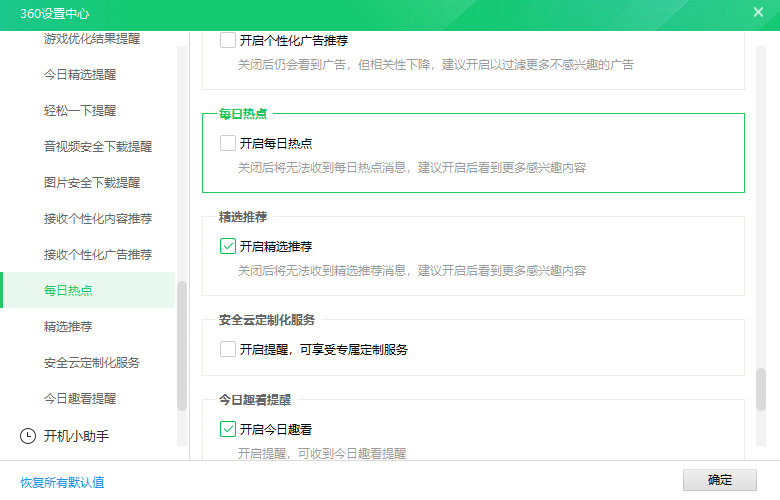Image resolution: width=780 pixels, height=500 pixels.
Task: Choose 图片安全下载提醒 in sidebar
Action: pos(92,183)
